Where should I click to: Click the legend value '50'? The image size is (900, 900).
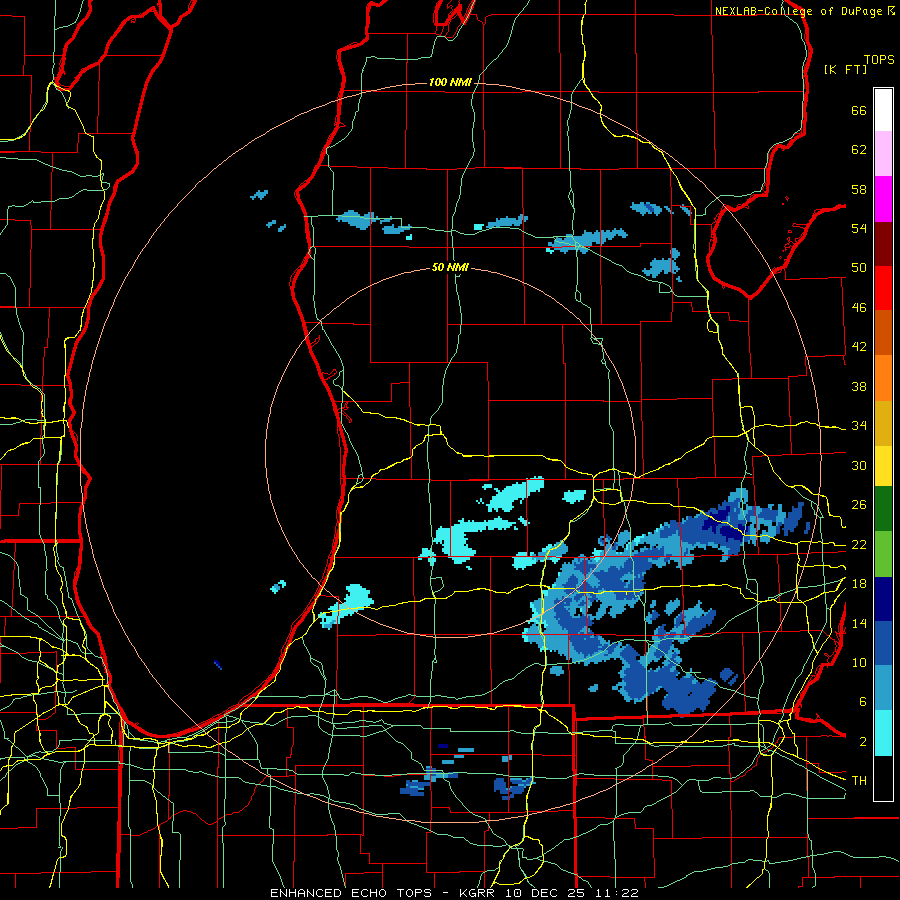(859, 268)
